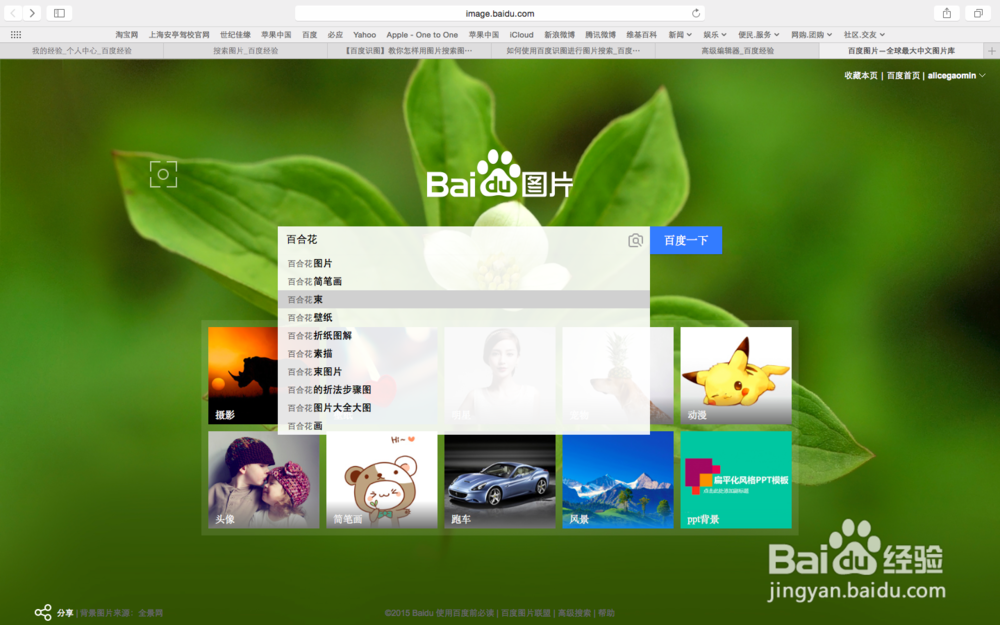Select suggestion 百合花图片大全大图
The width and height of the screenshot is (1000, 625).
pos(464,408)
